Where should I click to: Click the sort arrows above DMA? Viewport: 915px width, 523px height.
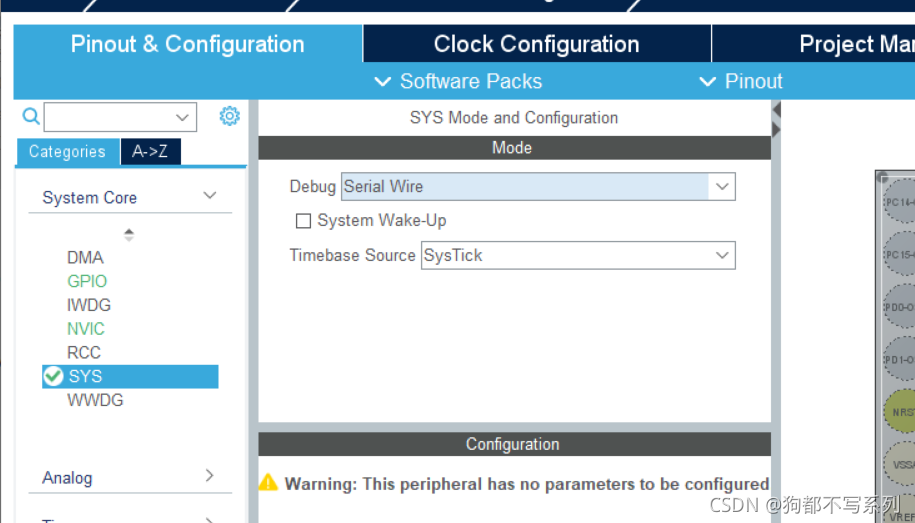point(129,234)
